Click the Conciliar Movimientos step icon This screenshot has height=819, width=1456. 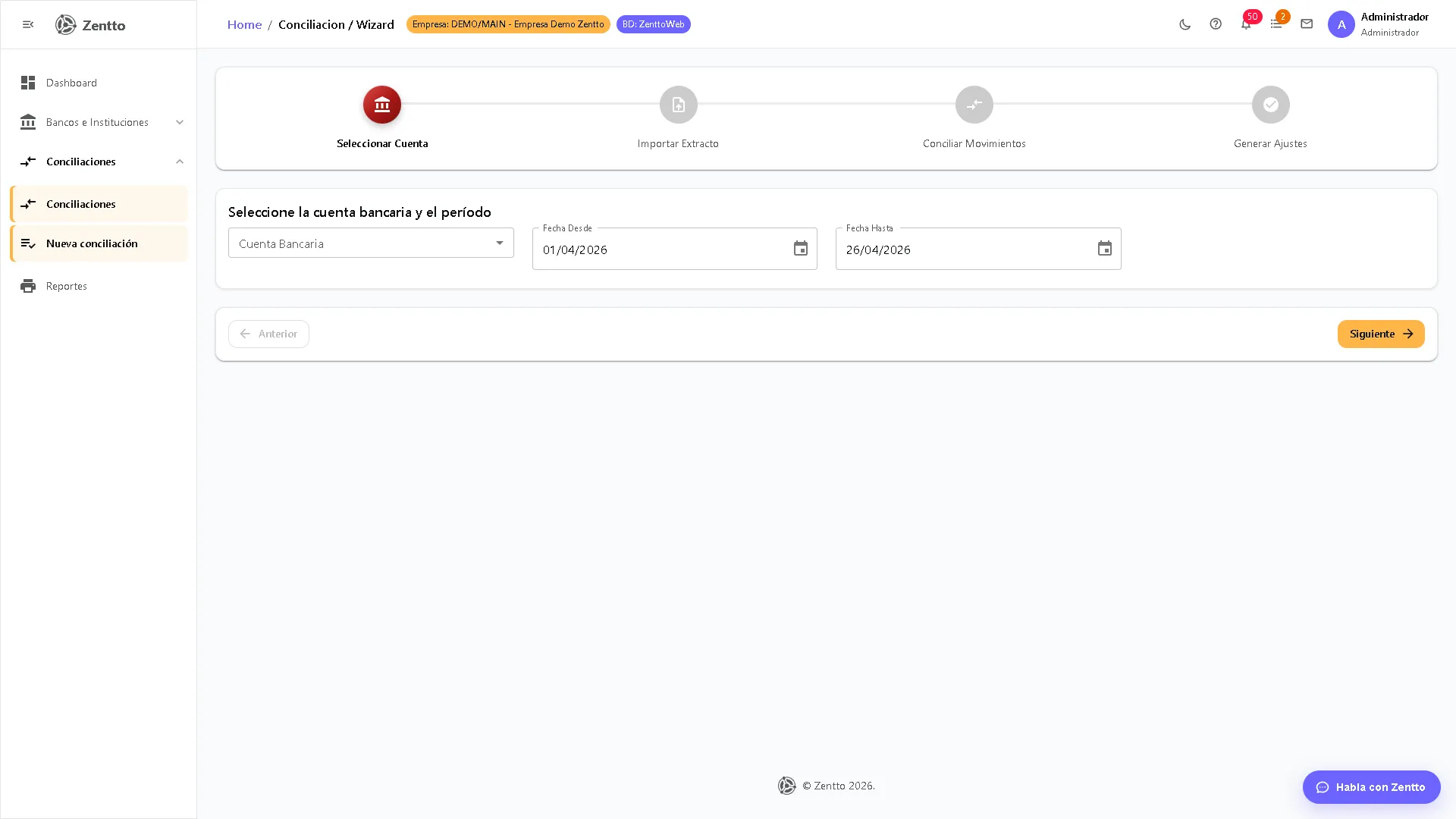click(974, 105)
